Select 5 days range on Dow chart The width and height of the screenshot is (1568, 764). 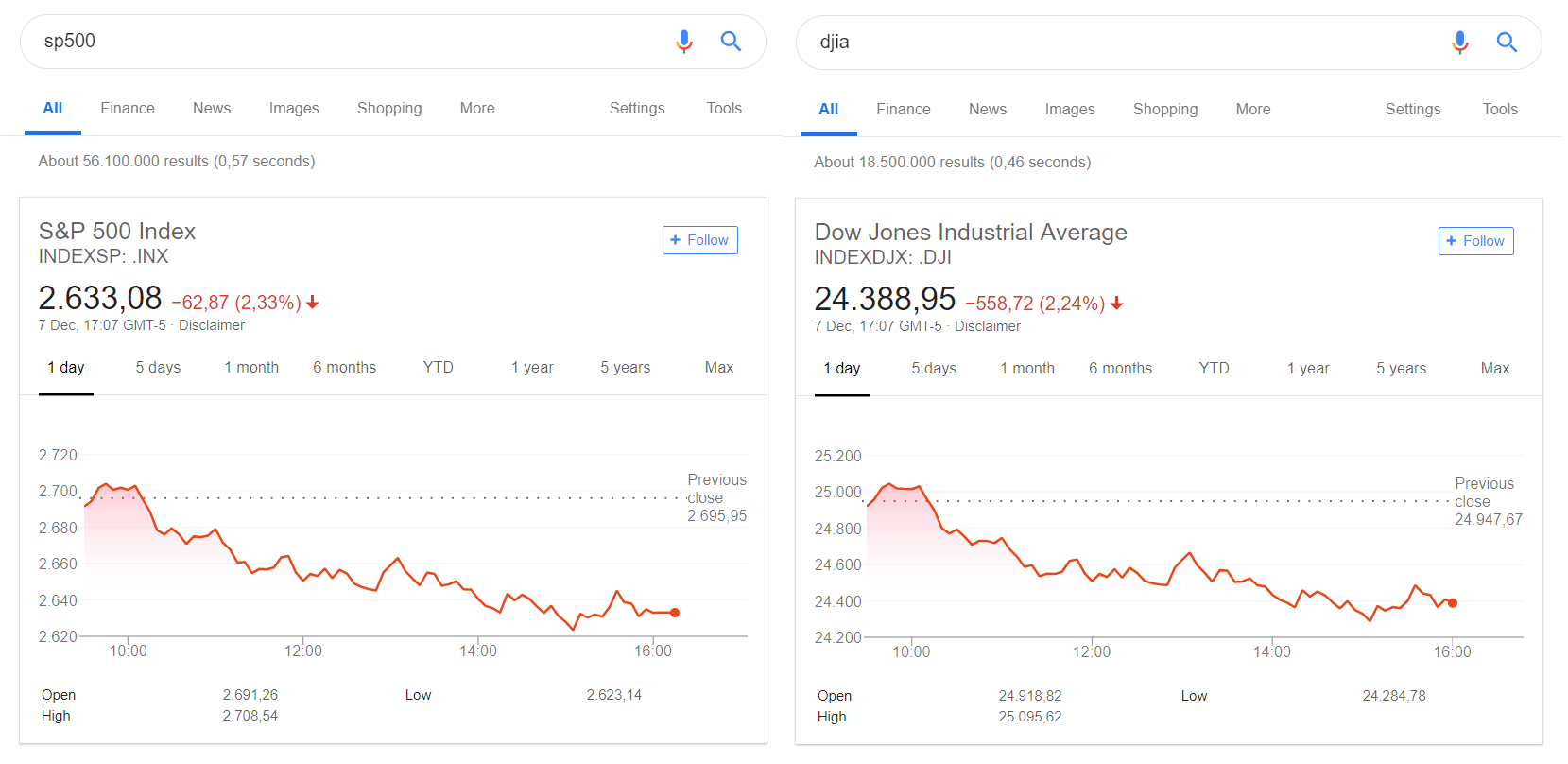[934, 368]
